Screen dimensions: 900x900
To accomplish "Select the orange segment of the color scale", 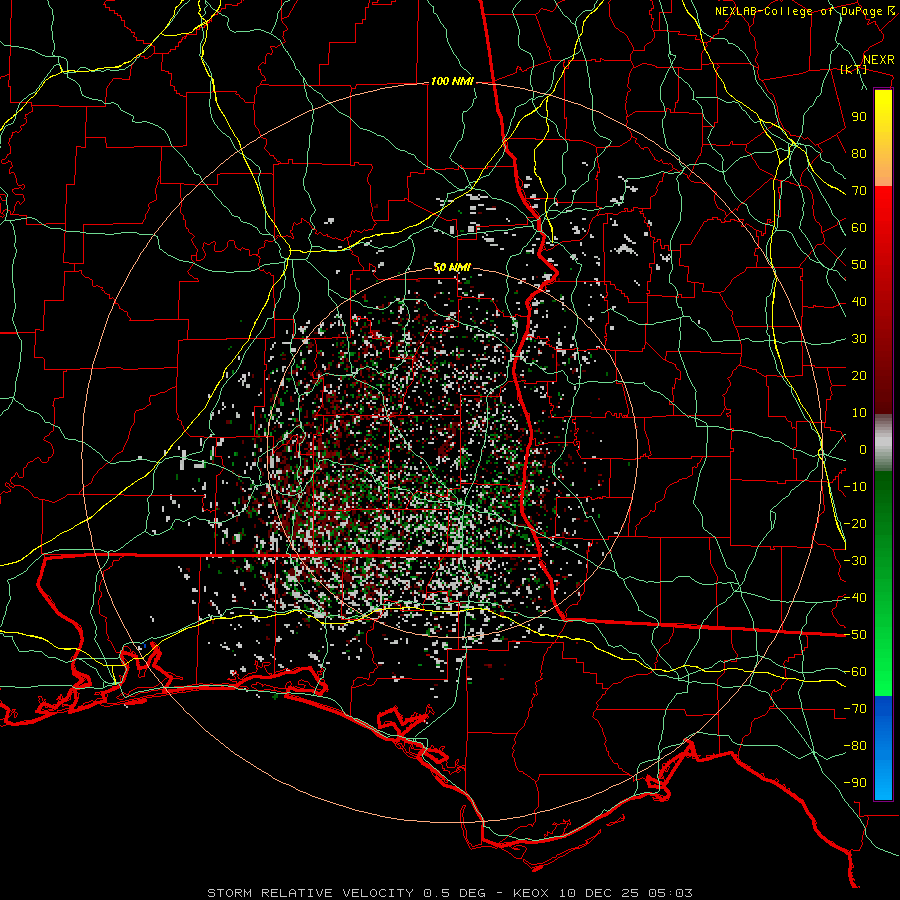I will pyautogui.click(x=883, y=170).
